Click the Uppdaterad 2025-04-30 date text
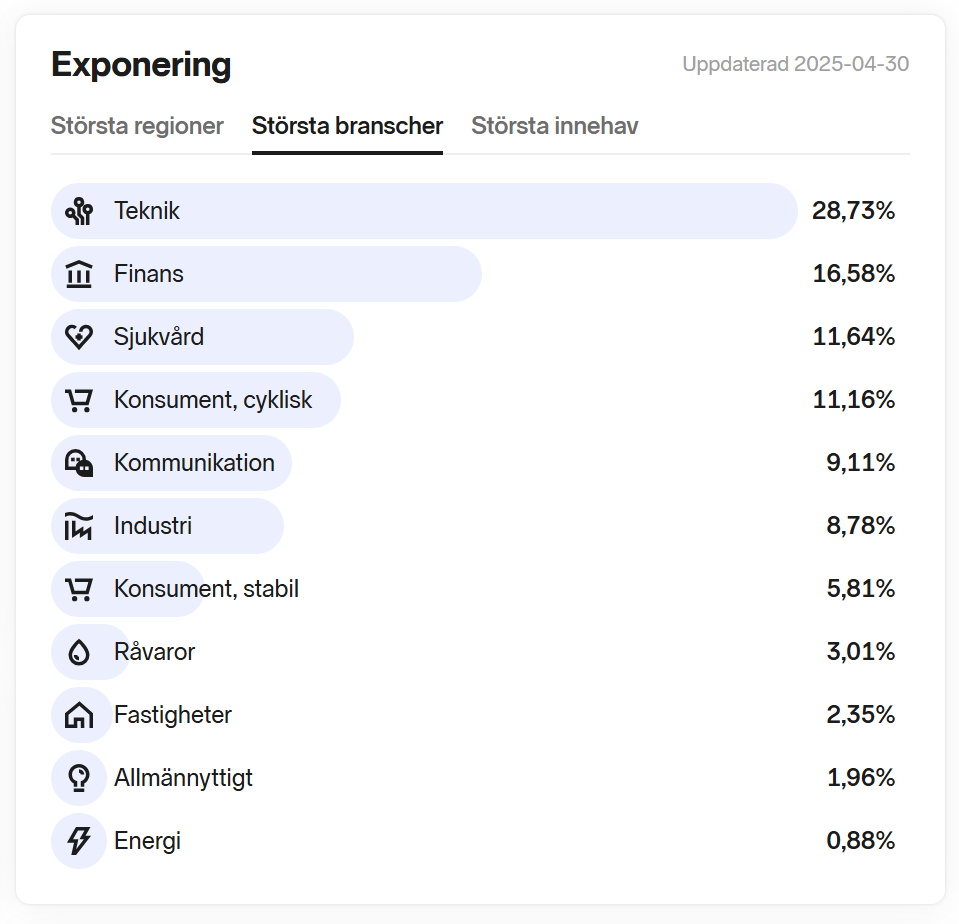This screenshot has width=959, height=924. tap(795, 65)
